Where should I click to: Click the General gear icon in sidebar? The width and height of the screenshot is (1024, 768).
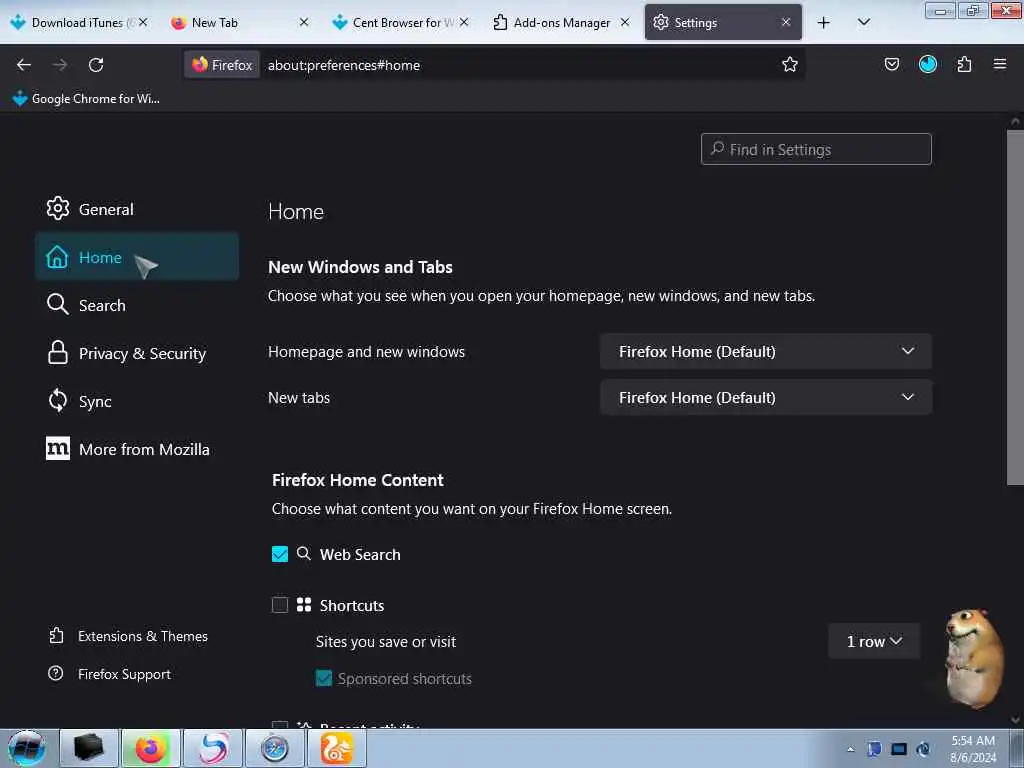pos(57,208)
